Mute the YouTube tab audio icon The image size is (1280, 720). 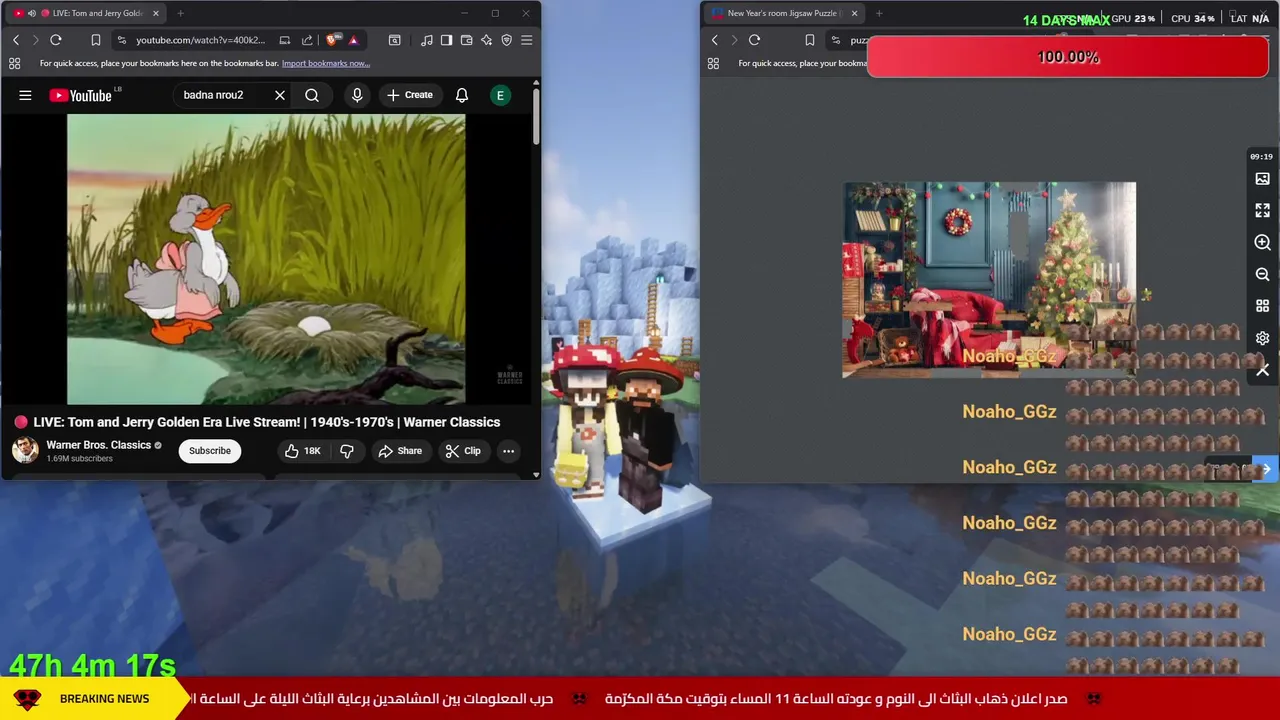pos(31,13)
